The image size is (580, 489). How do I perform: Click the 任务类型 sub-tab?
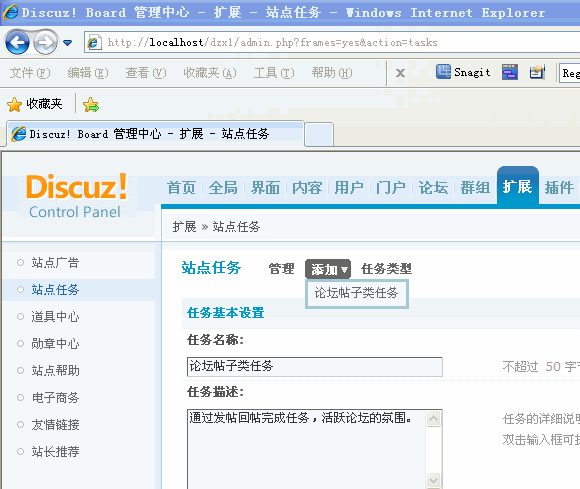[386, 269]
